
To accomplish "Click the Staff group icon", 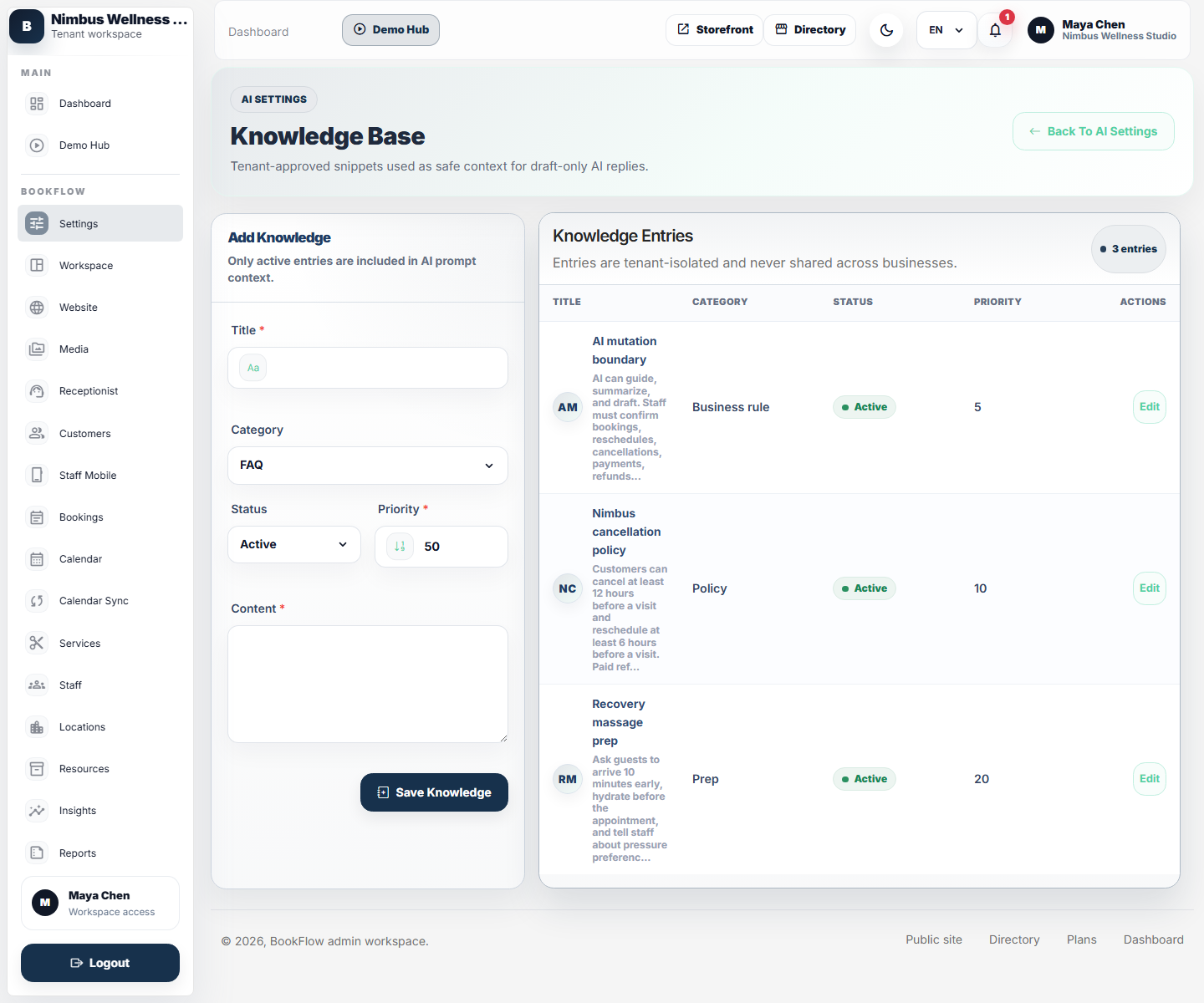I will point(37,685).
